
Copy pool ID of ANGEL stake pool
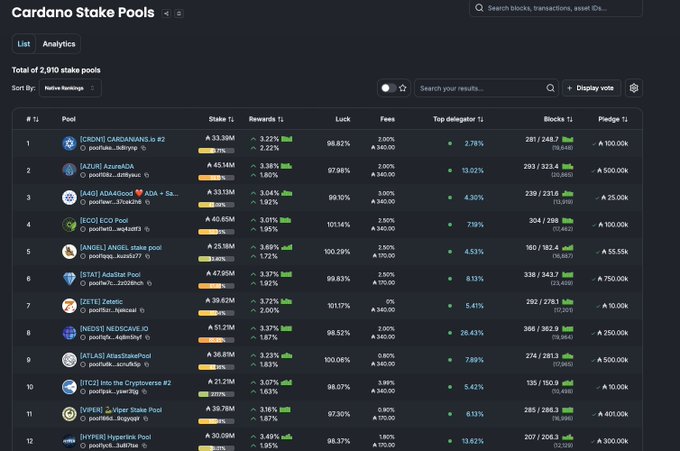(147, 256)
